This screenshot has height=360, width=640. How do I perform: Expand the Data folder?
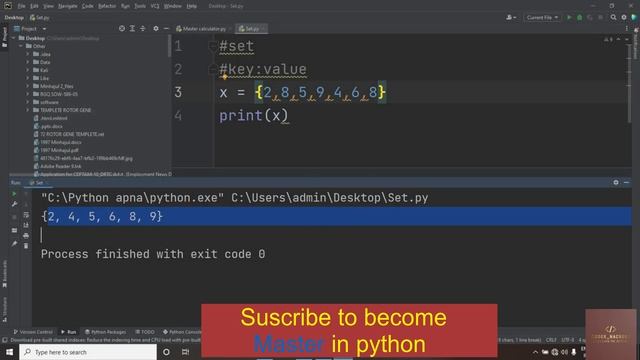tap(28, 62)
